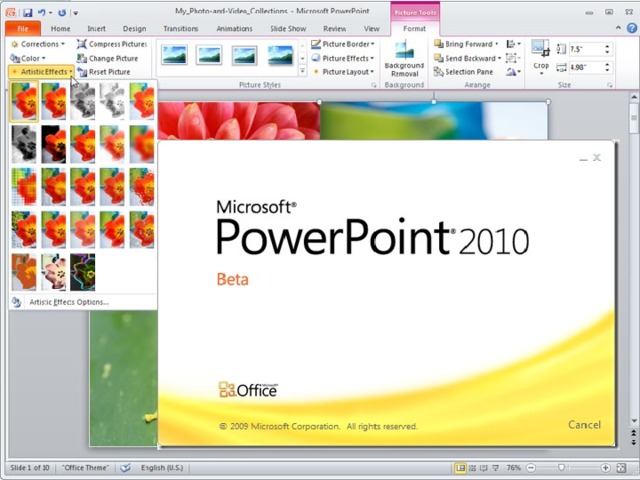Increase the picture height with the stepper
The width and height of the screenshot is (640, 480).
click(607, 47)
